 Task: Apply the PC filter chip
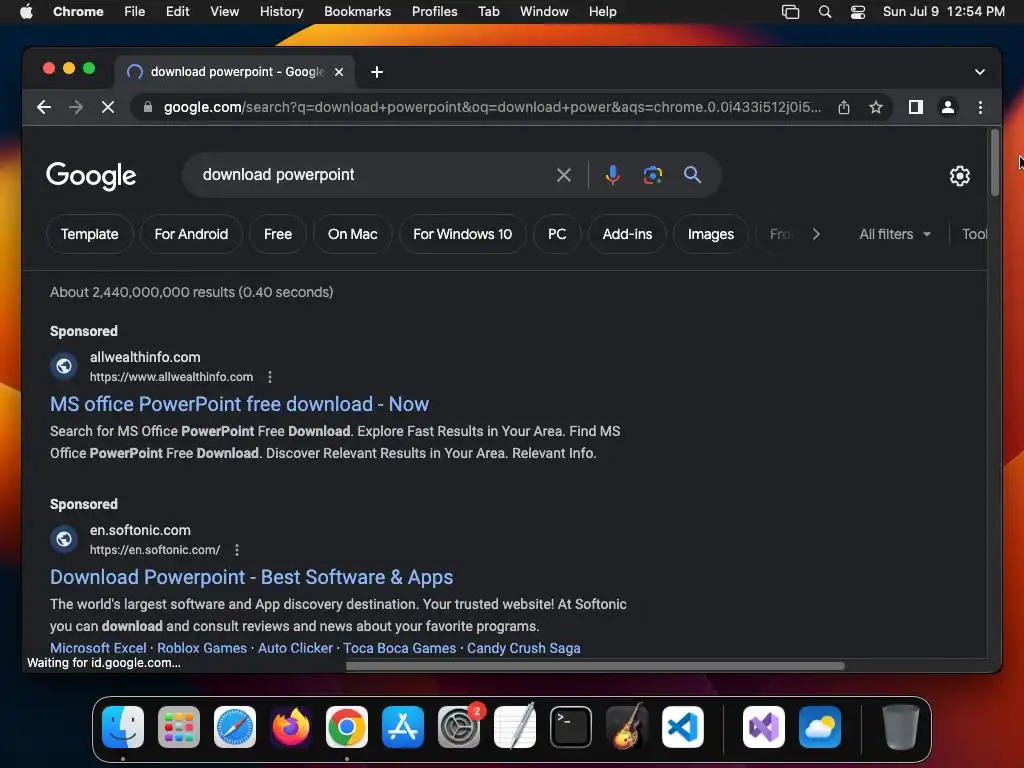coord(557,234)
